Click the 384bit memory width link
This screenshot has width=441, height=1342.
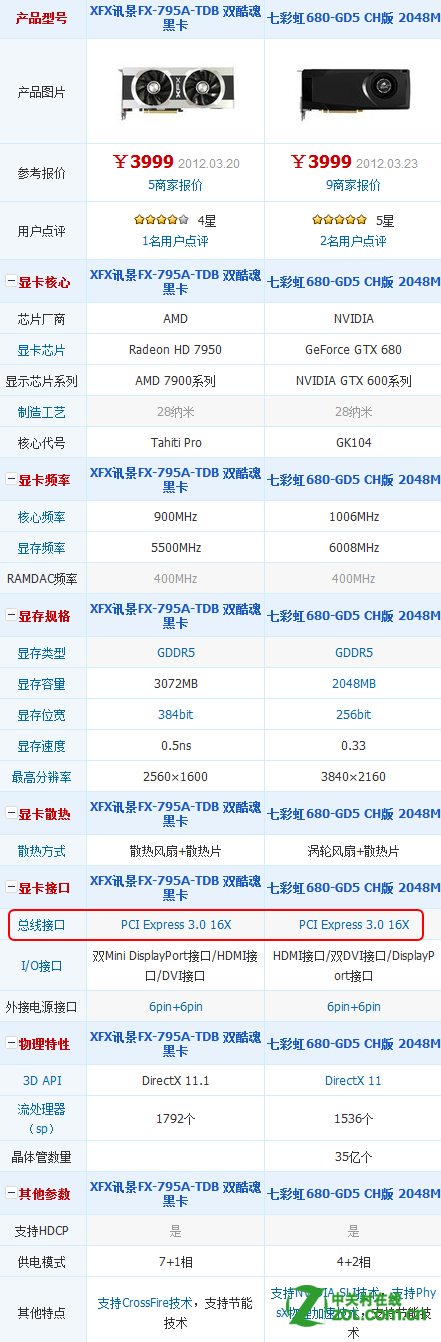(175, 715)
